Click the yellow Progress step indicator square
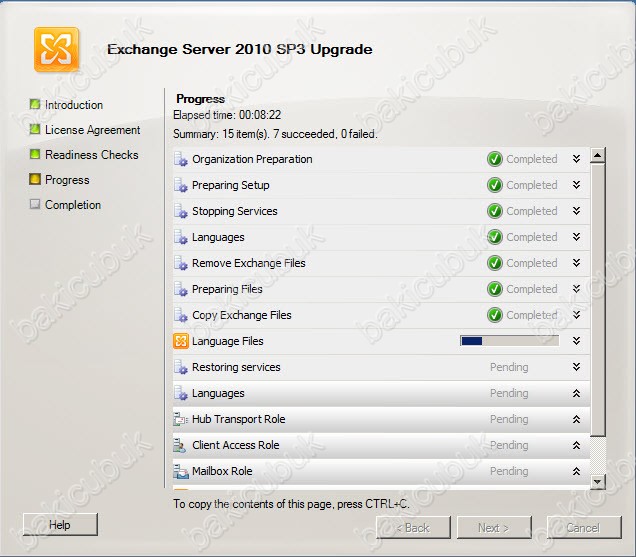Screen dimensions: 636x557 tap(35, 179)
